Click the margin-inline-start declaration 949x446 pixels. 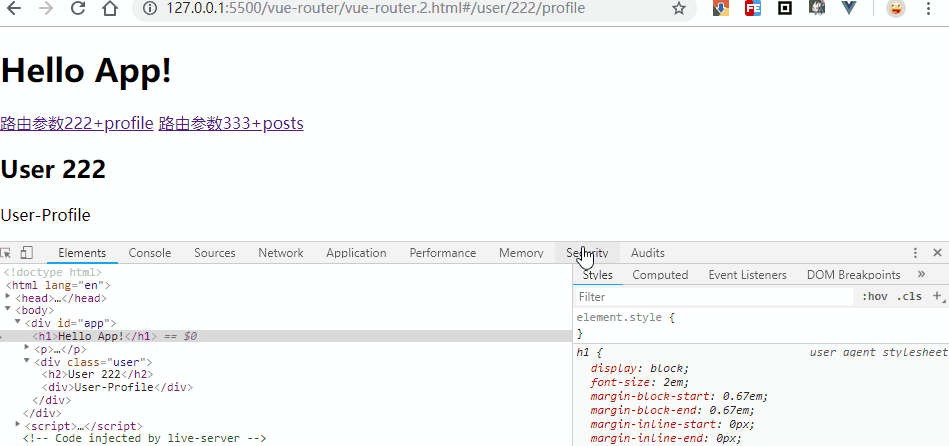pyautogui.click(x=673, y=424)
